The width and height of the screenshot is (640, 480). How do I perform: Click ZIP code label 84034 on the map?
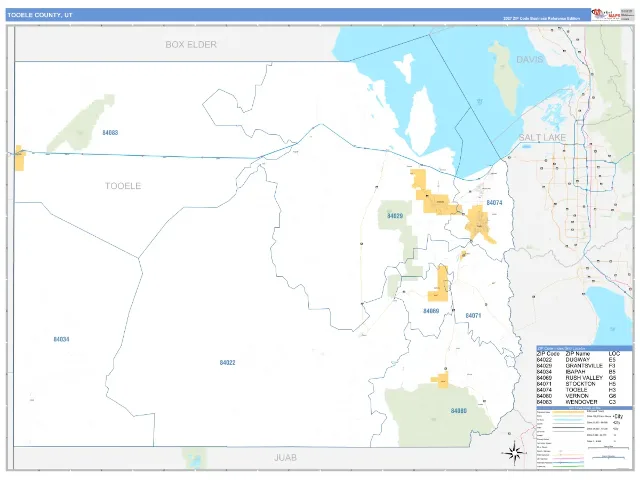coord(61,339)
